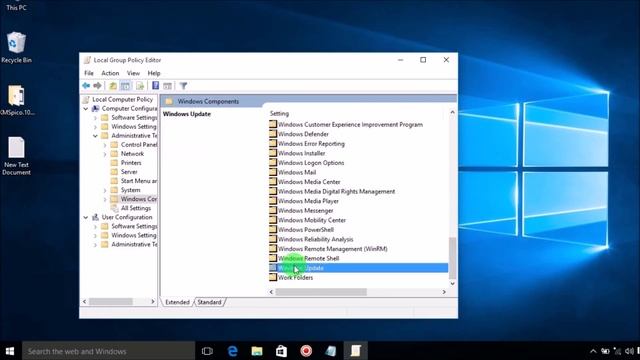640x360 pixels.
Task: Expand Windows Settings under Computer Configuration
Action: click(x=95, y=127)
